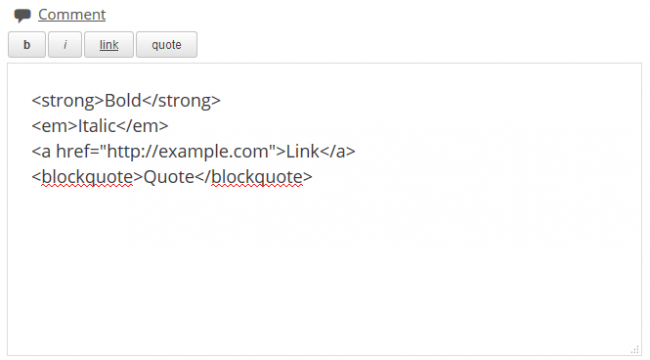Click the word Quote in the last line
This screenshot has width=650, height=360.
[x=169, y=177]
